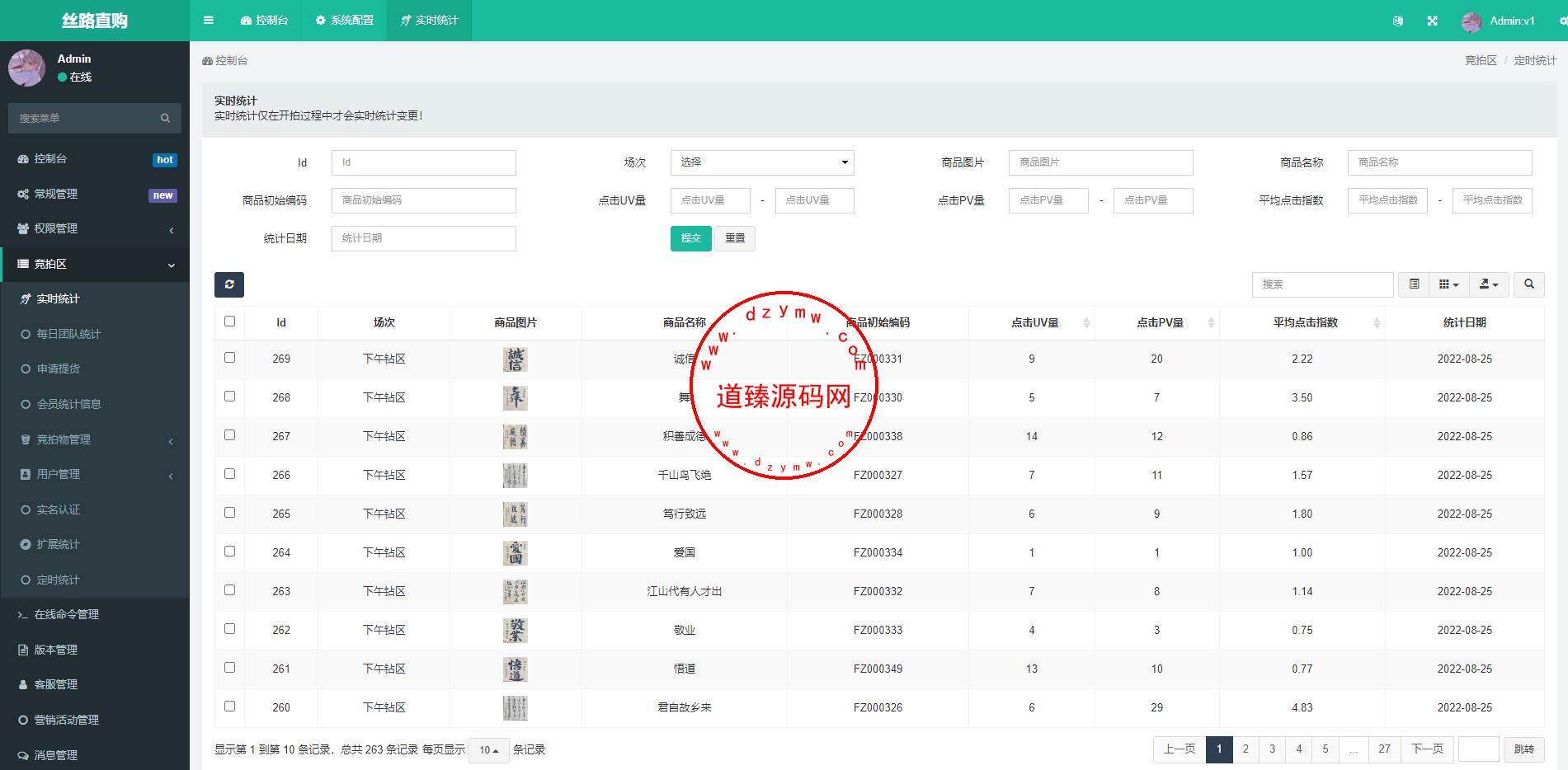This screenshot has width=1568, height=770.
Task: Open thumbnail image of row 264 爱国
Action: [516, 552]
